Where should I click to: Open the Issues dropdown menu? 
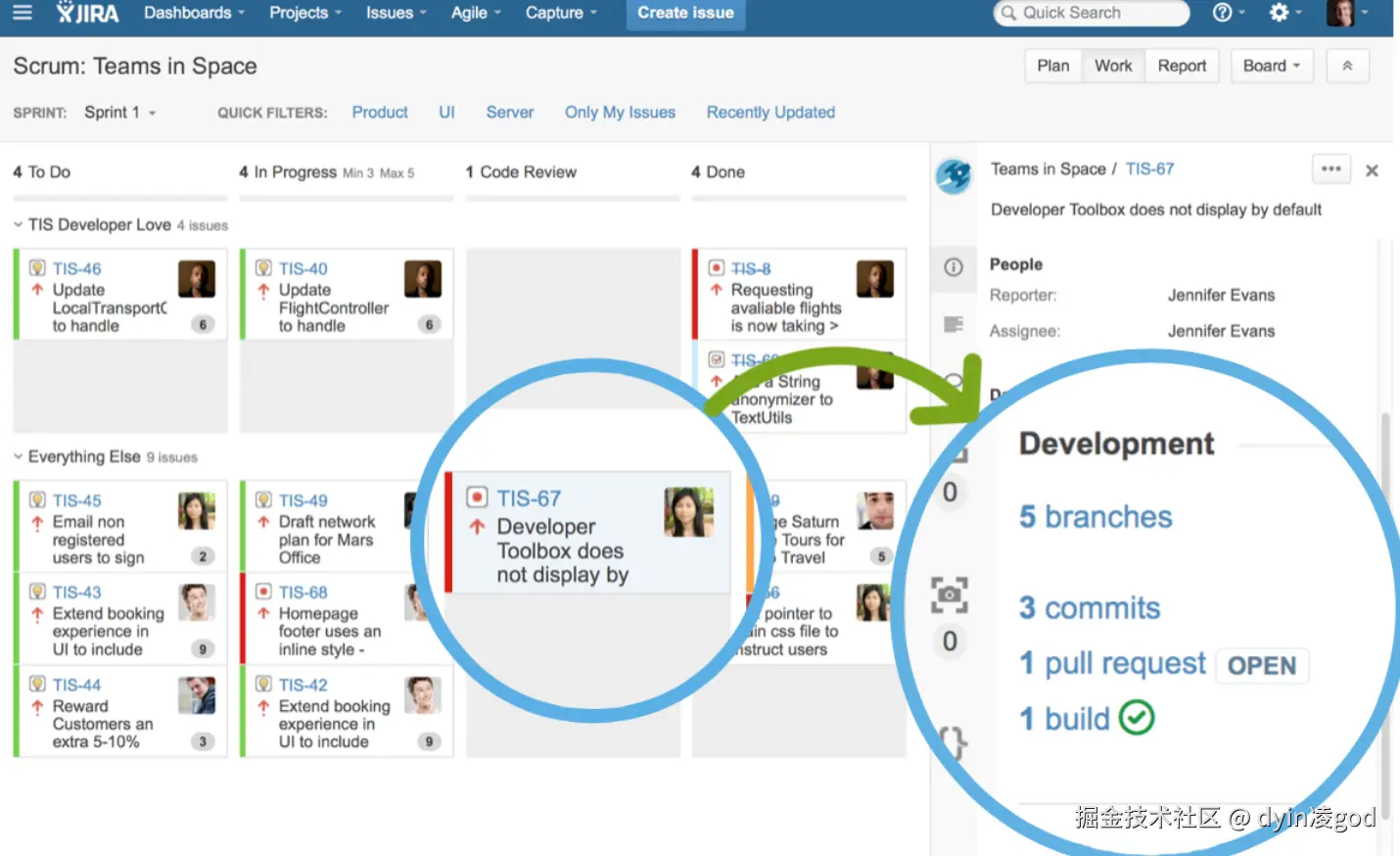click(x=397, y=13)
